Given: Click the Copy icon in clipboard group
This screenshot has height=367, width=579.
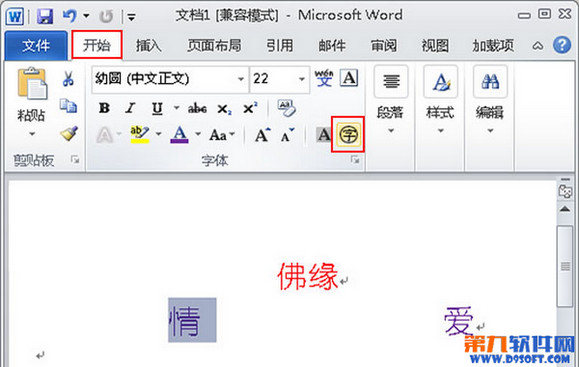Looking at the screenshot, I should tap(68, 106).
